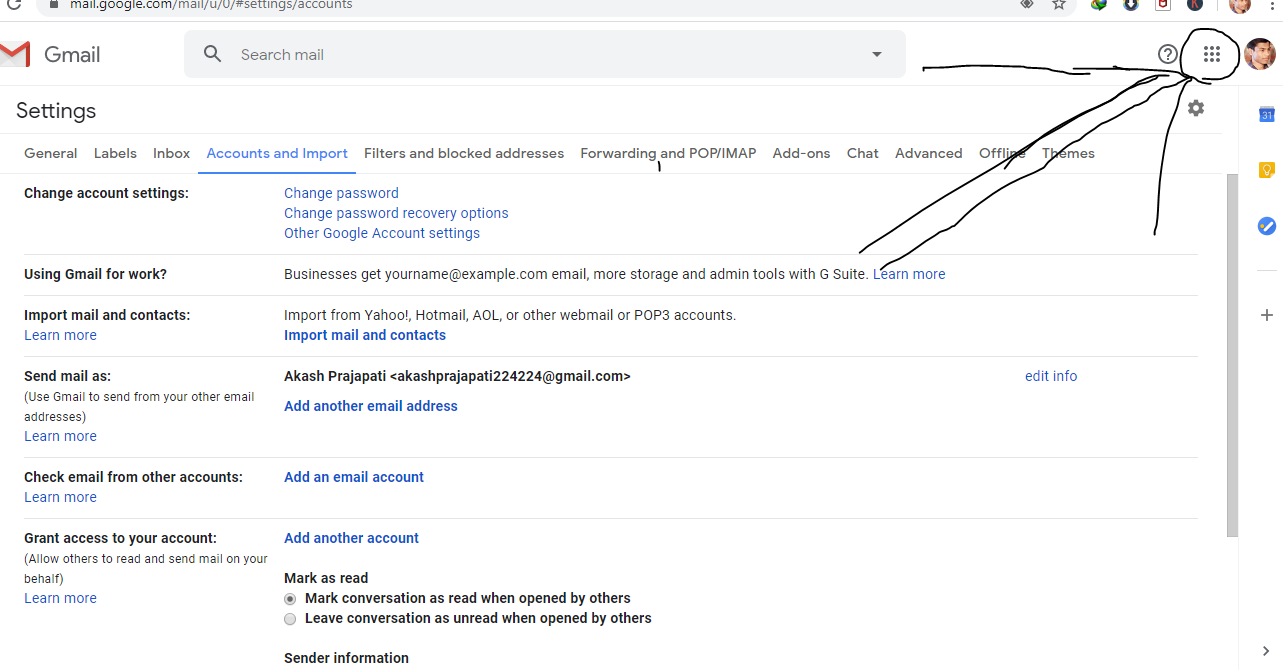The width and height of the screenshot is (1283, 670).
Task: Open the Offline tab
Action: coord(1002,153)
